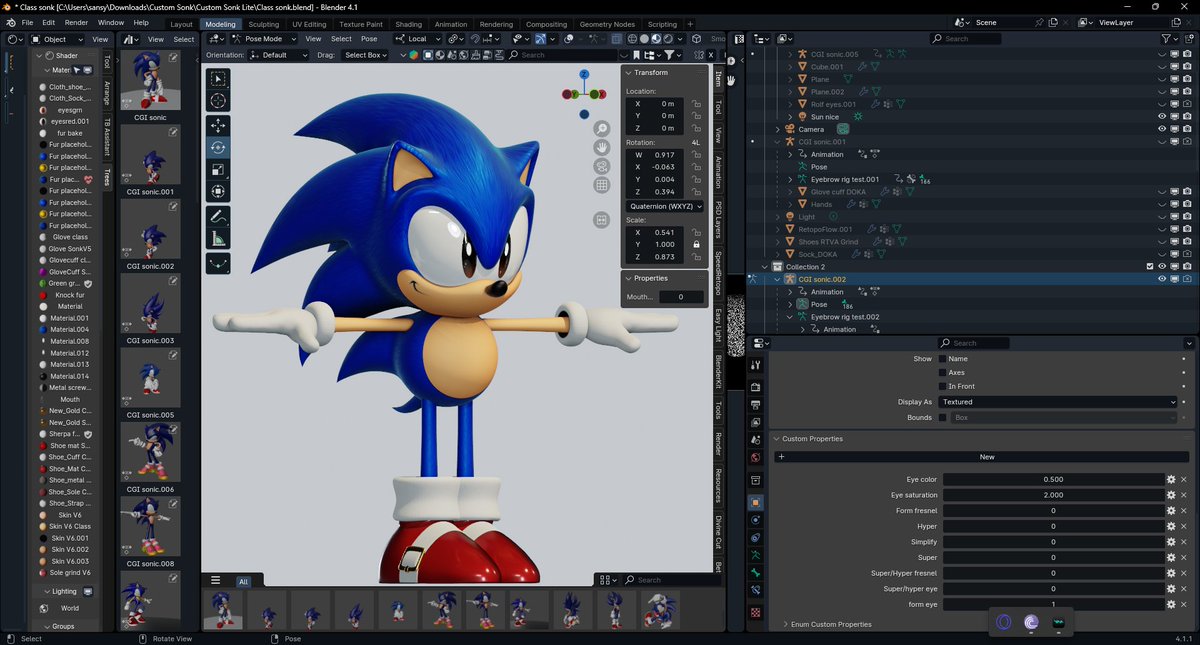Select the Transform tool
This screenshot has width=1200, height=645.
[218, 191]
